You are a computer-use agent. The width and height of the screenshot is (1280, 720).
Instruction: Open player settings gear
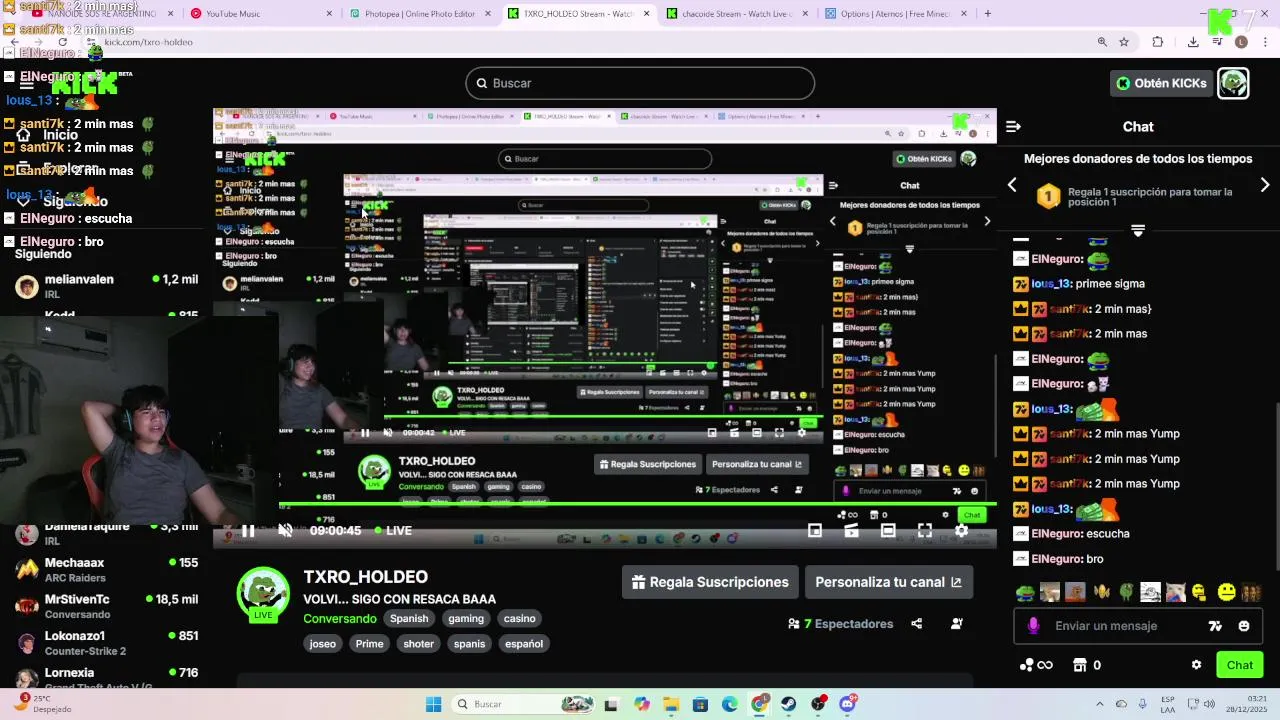(x=961, y=531)
